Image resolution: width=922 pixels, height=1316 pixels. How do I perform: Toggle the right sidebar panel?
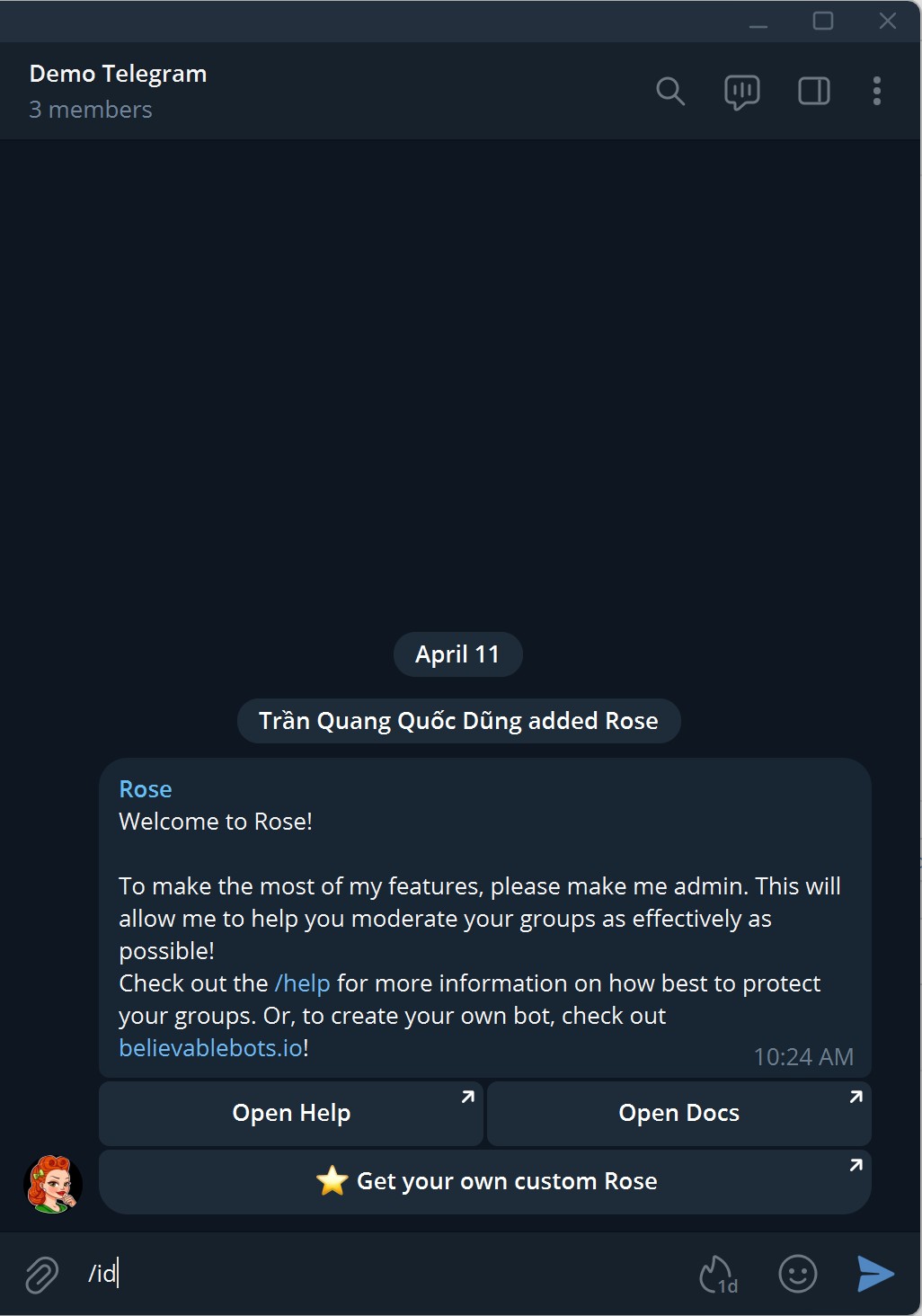[x=812, y=91]
